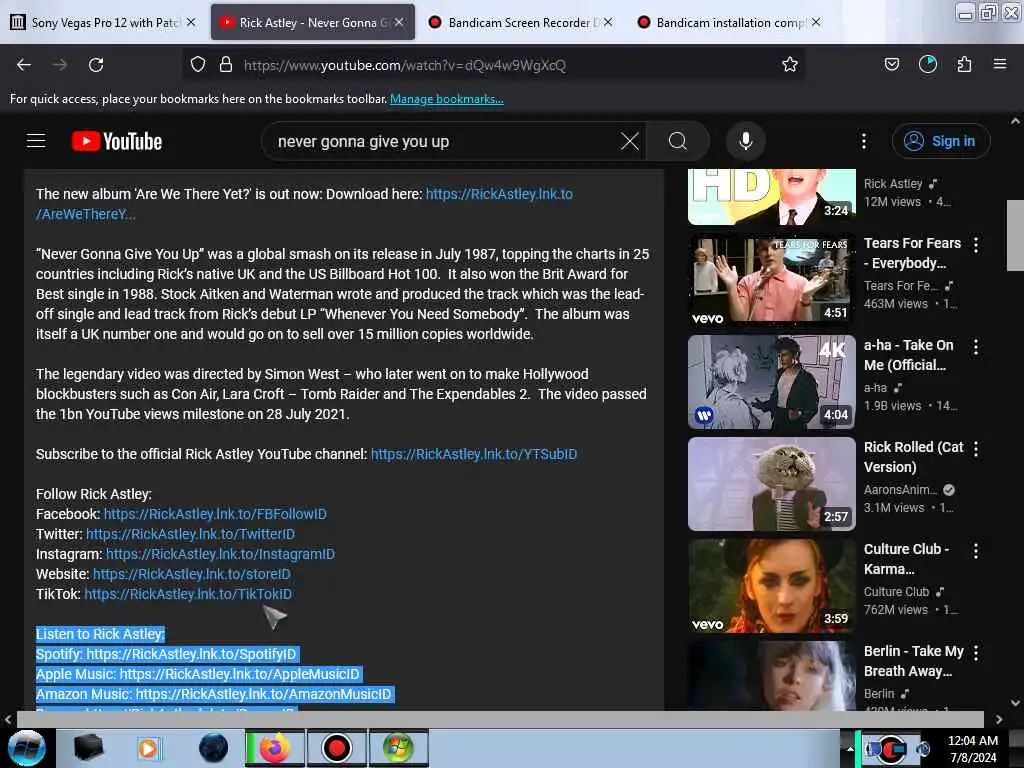View site security lock info
Viewport: 1024px width, 768px height.
[226, 65]
